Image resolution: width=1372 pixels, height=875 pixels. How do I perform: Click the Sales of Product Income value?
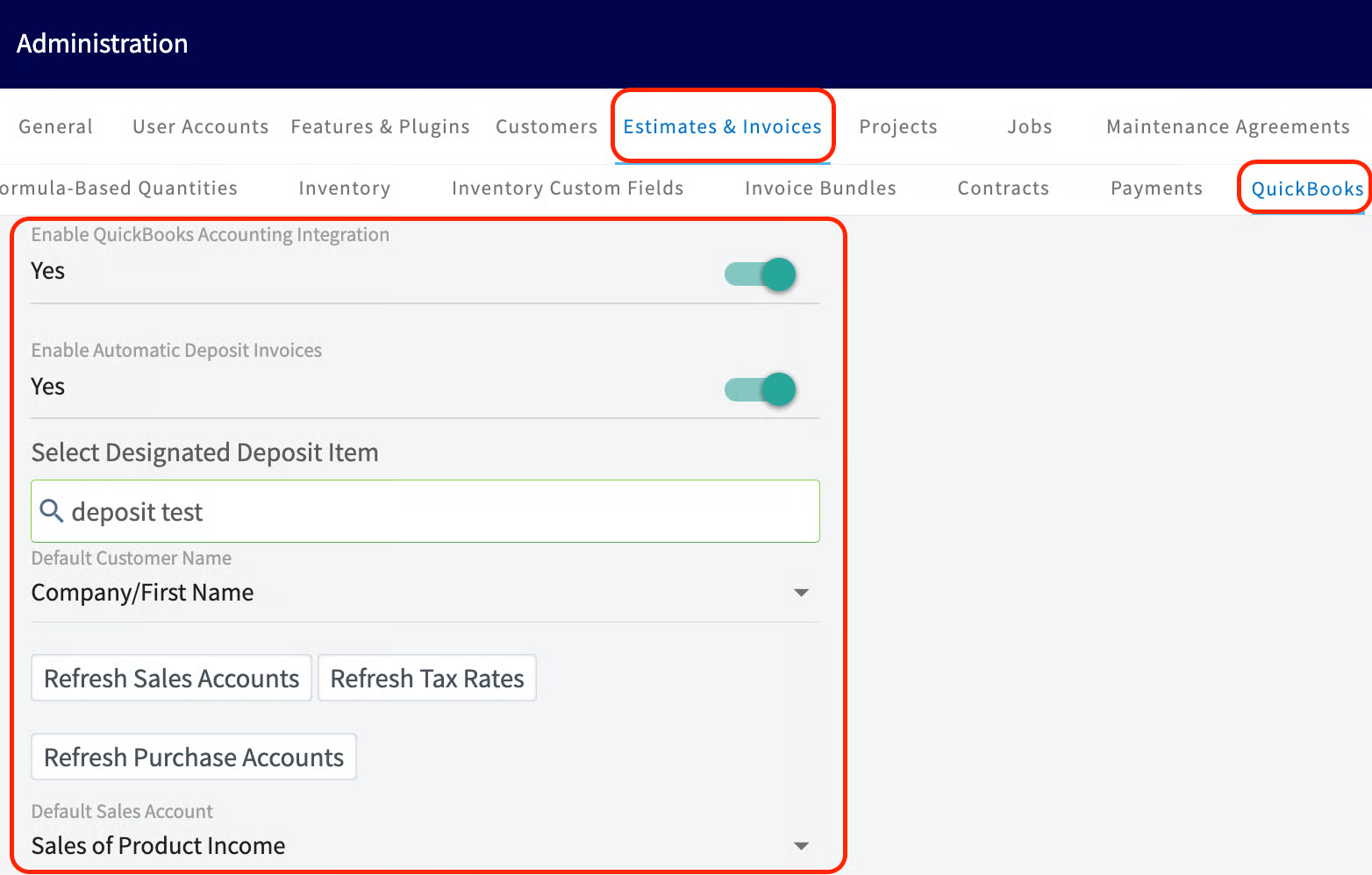158,846
